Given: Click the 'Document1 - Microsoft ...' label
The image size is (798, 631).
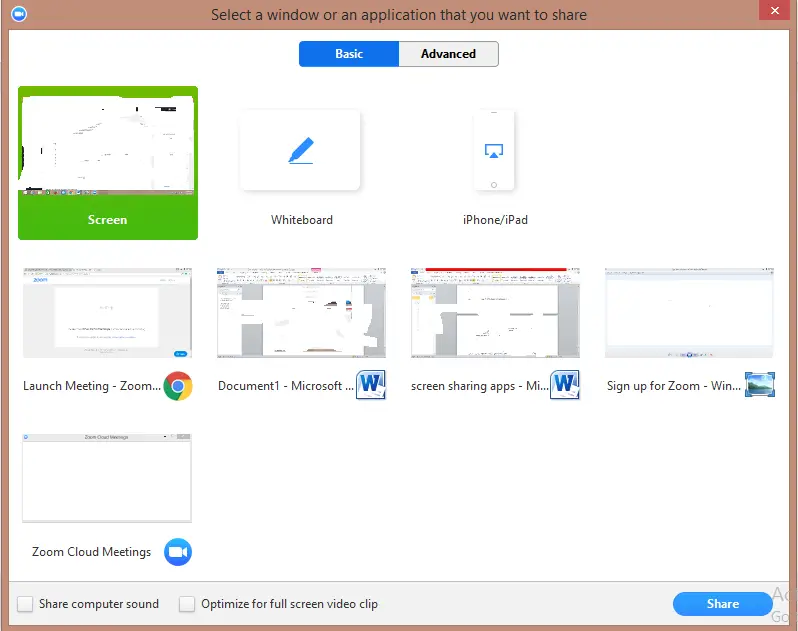Looking at the screenshot, I should tap(286, 386).
